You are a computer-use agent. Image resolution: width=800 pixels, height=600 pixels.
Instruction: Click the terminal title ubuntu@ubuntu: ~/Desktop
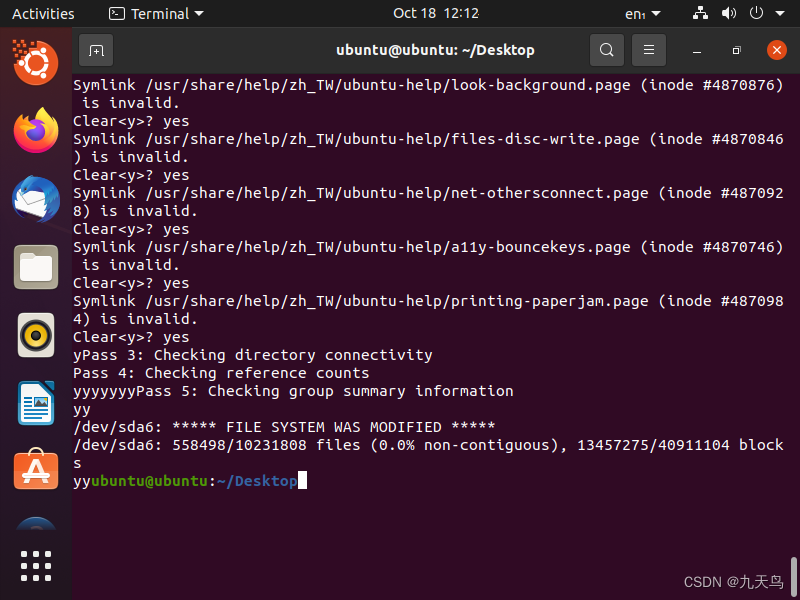coord(435,50)
